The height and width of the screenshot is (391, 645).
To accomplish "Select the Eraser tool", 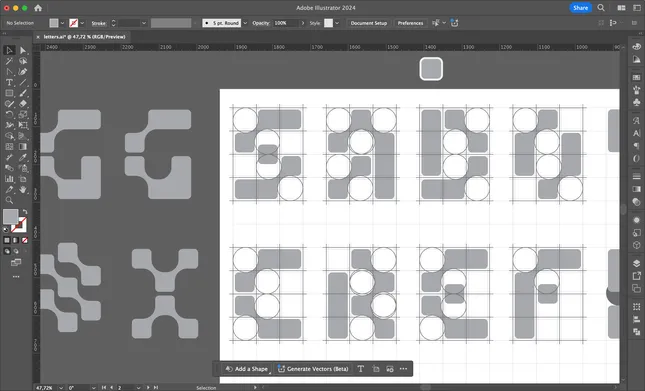I will click(23, 104).
